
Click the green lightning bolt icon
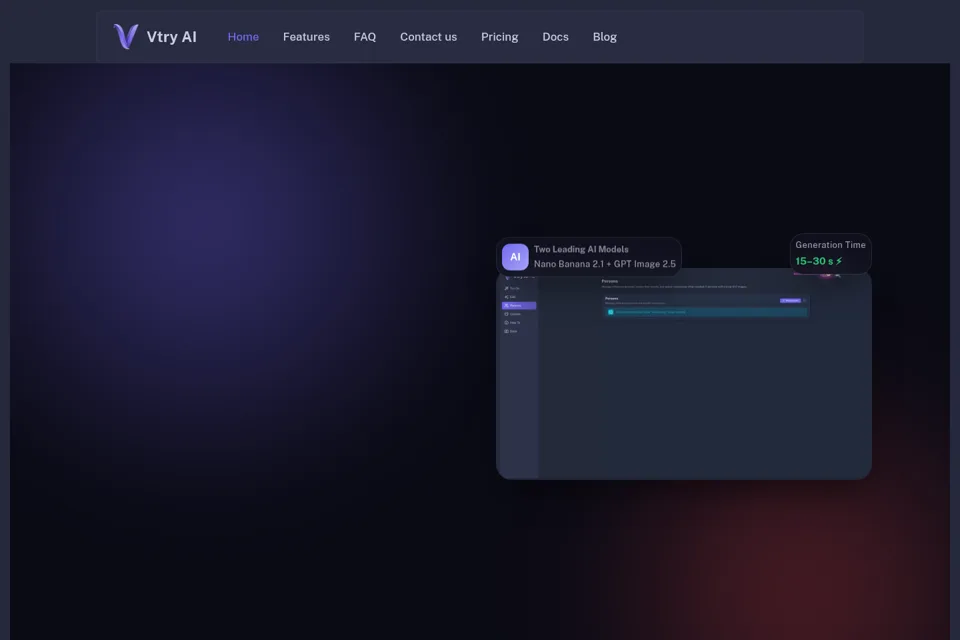pyautogui.click(x=839, y=261)
